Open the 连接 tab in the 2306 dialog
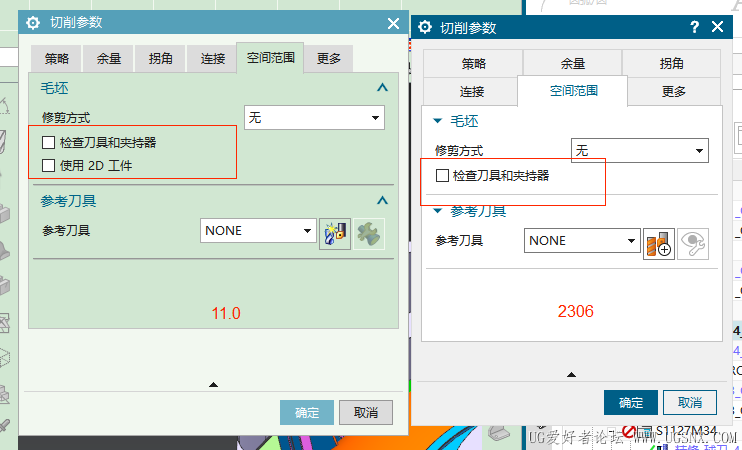Image resolution: width=742 pixels, height=450 pixels. [471, 91]
